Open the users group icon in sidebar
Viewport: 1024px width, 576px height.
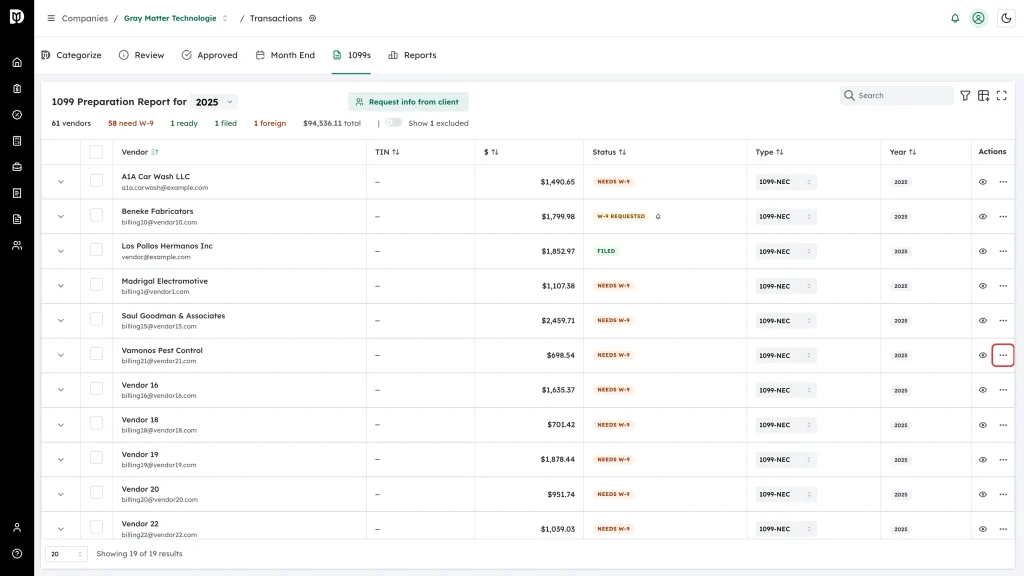point(17,246)
